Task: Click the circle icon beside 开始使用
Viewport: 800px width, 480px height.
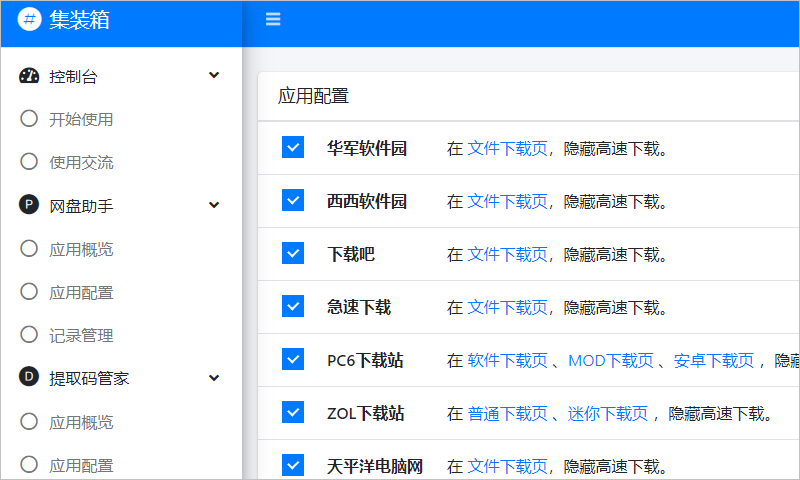Action: [29, 118]
